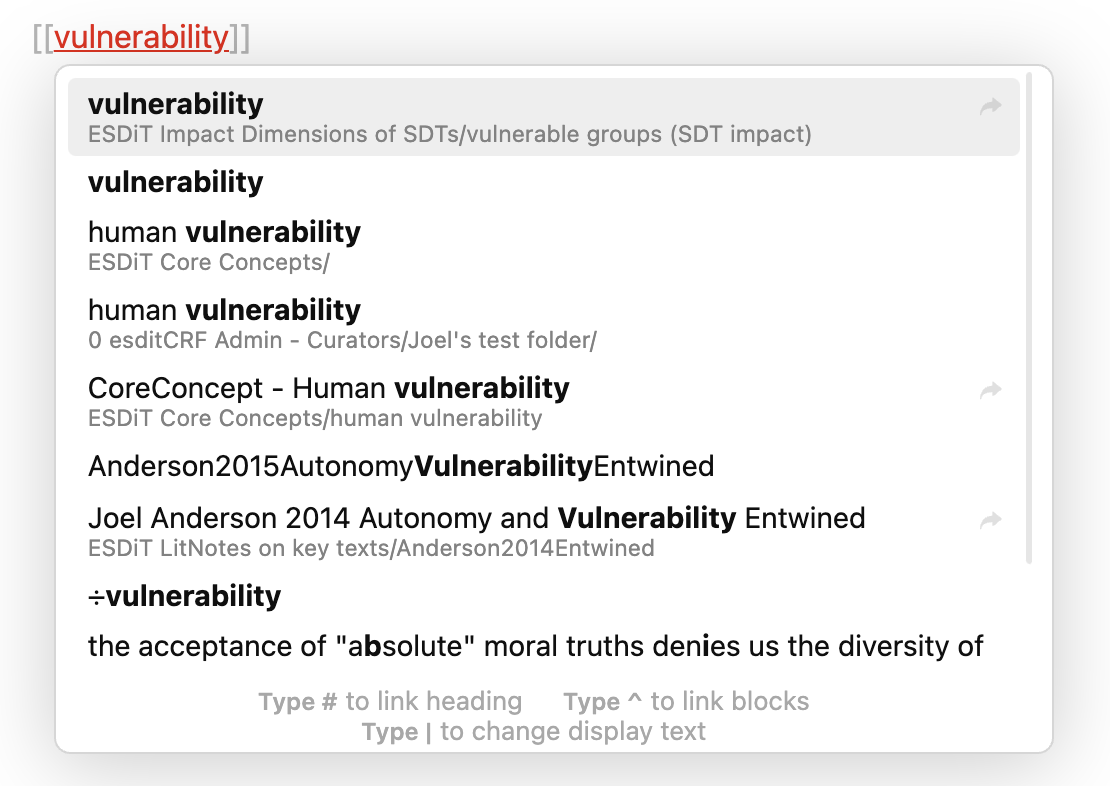Select the highlighted vulnerability SDT impact suggestion
Screen dimensions: 1110x786
pos(400,117)
